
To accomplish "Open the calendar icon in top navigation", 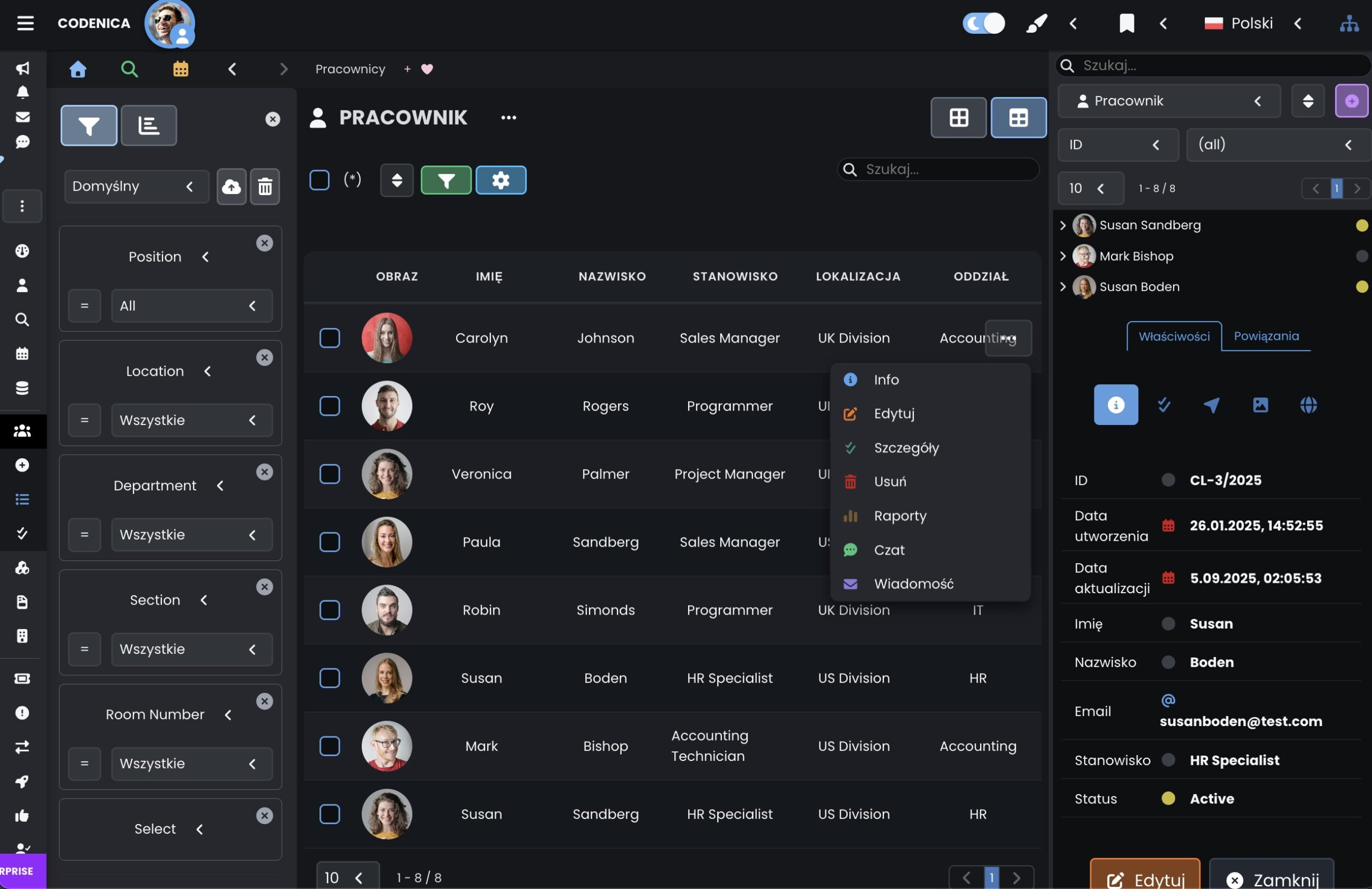I will coord(181,69).
